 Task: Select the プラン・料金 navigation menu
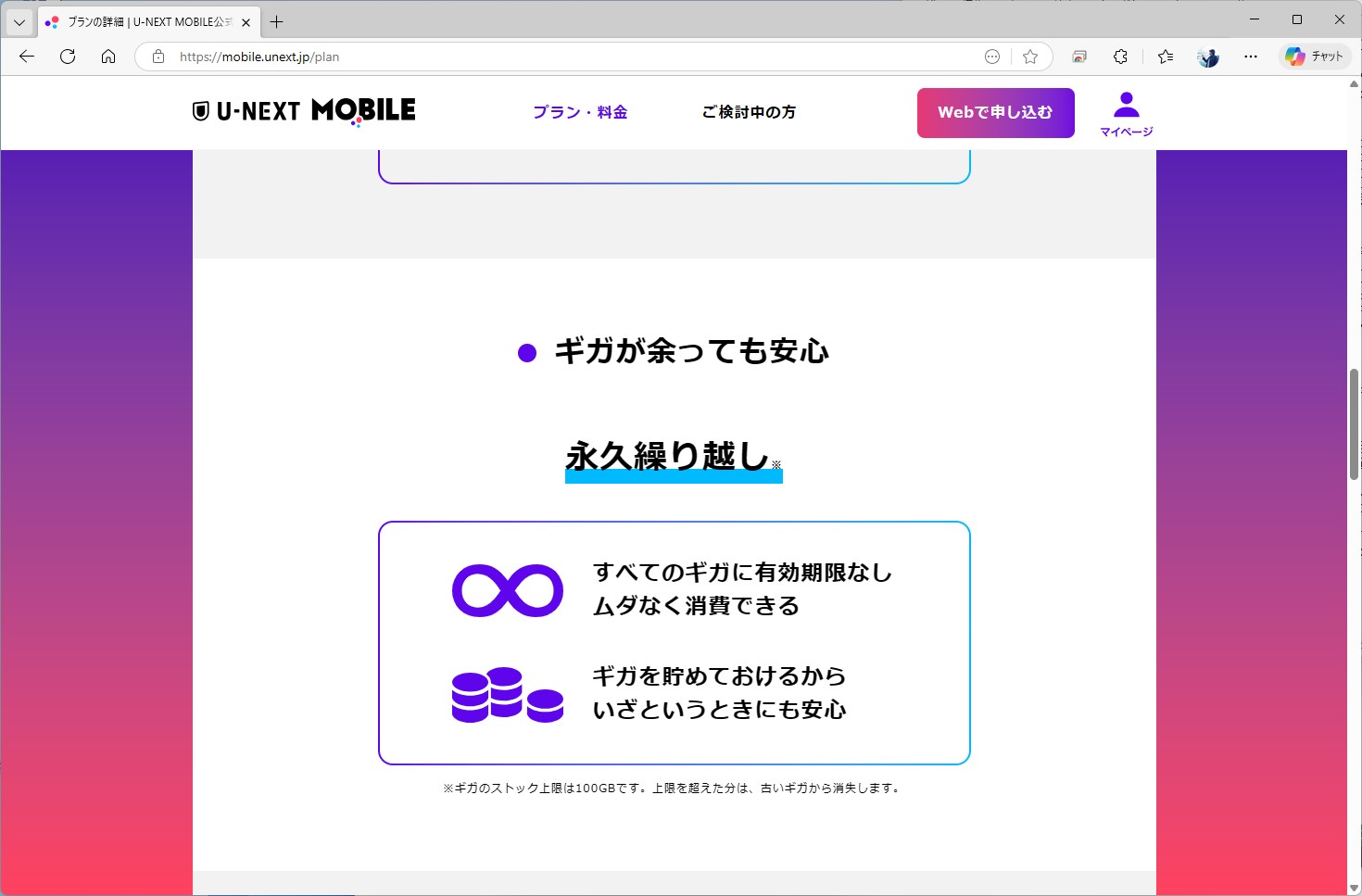coord(580,112)
